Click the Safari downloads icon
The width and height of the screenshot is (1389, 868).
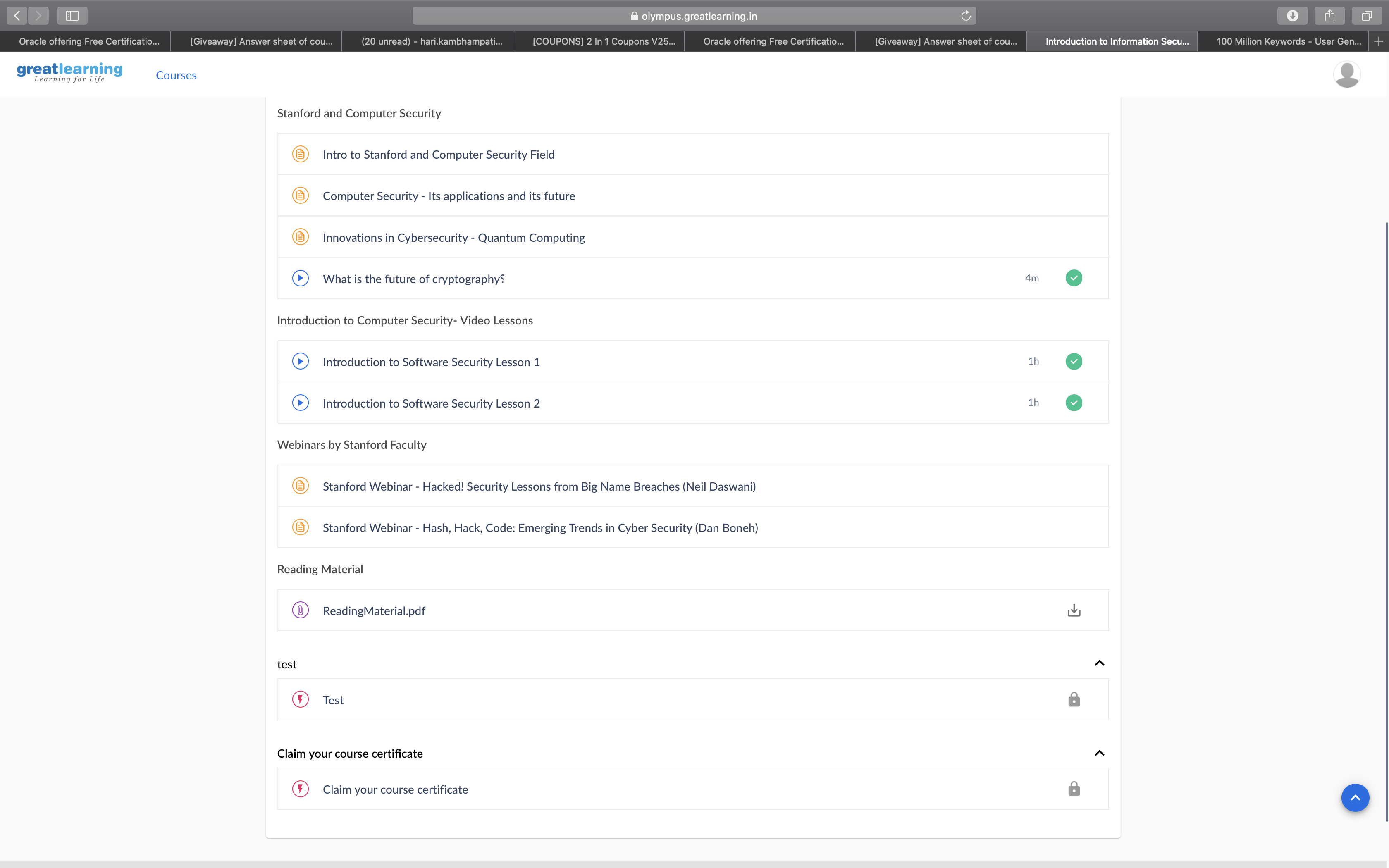pos(1292,16)
